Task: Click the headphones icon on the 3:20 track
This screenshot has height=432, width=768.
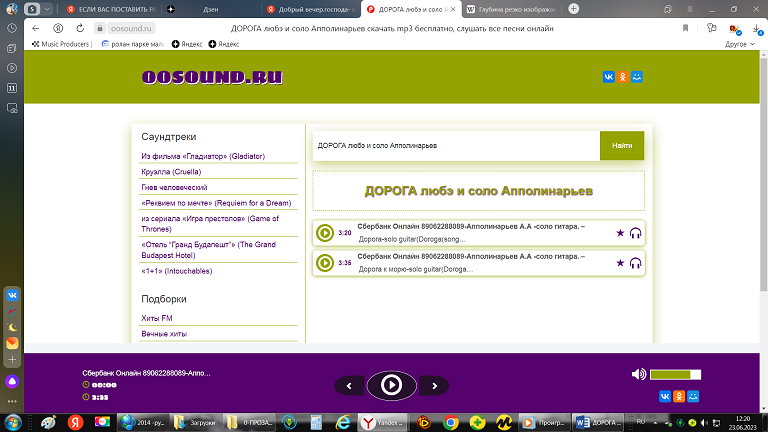Action: pos(635,233)
